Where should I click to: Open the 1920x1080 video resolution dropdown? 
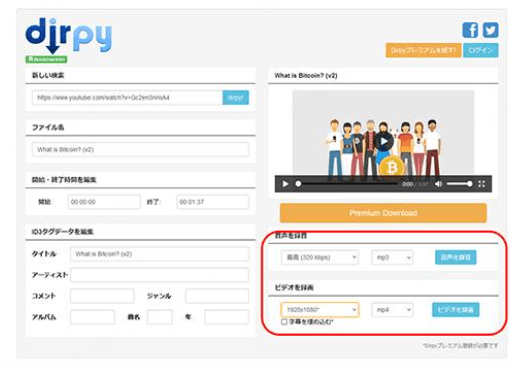(320, 310)
